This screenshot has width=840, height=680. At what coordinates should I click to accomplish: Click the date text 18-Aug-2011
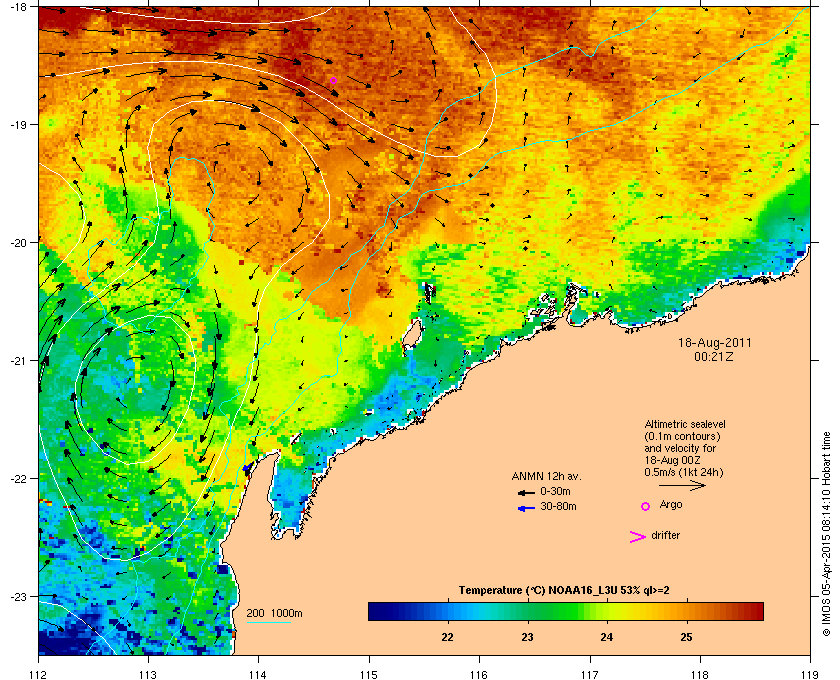tap(714, 343)
